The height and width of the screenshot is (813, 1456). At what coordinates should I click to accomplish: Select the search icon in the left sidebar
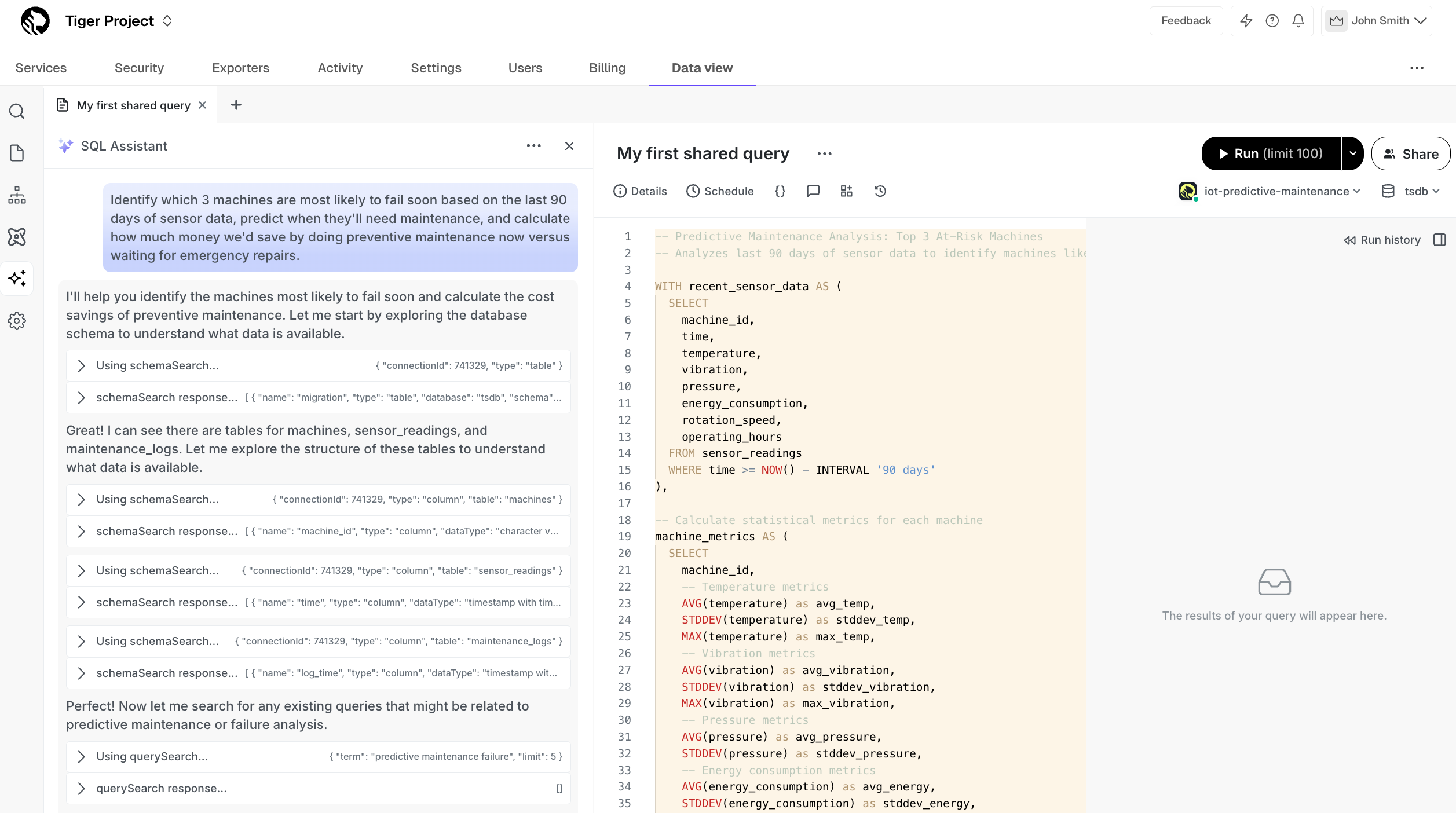(17, 111)
